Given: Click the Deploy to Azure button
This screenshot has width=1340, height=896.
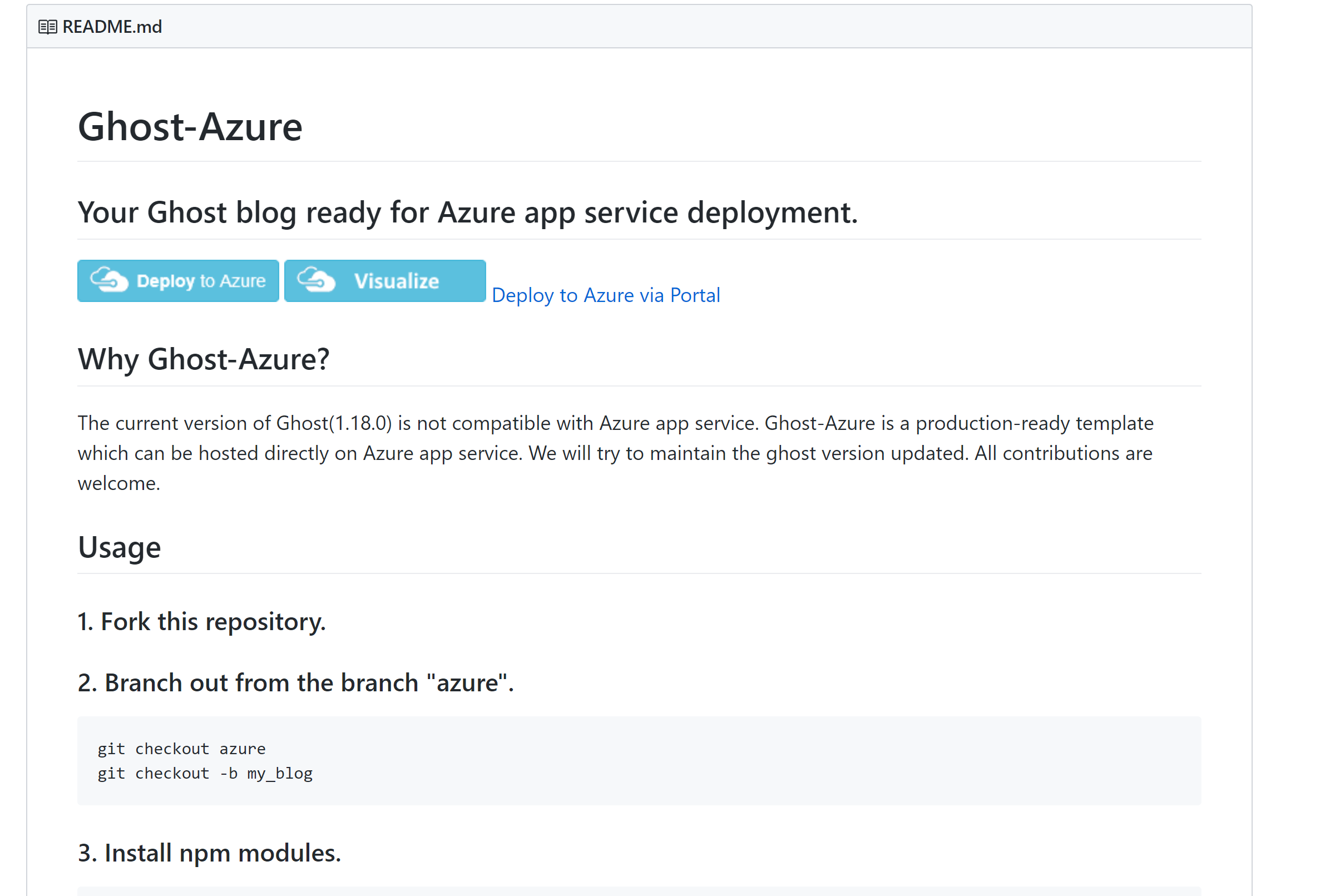Looking at the screenshot, I should click(179, 280).
